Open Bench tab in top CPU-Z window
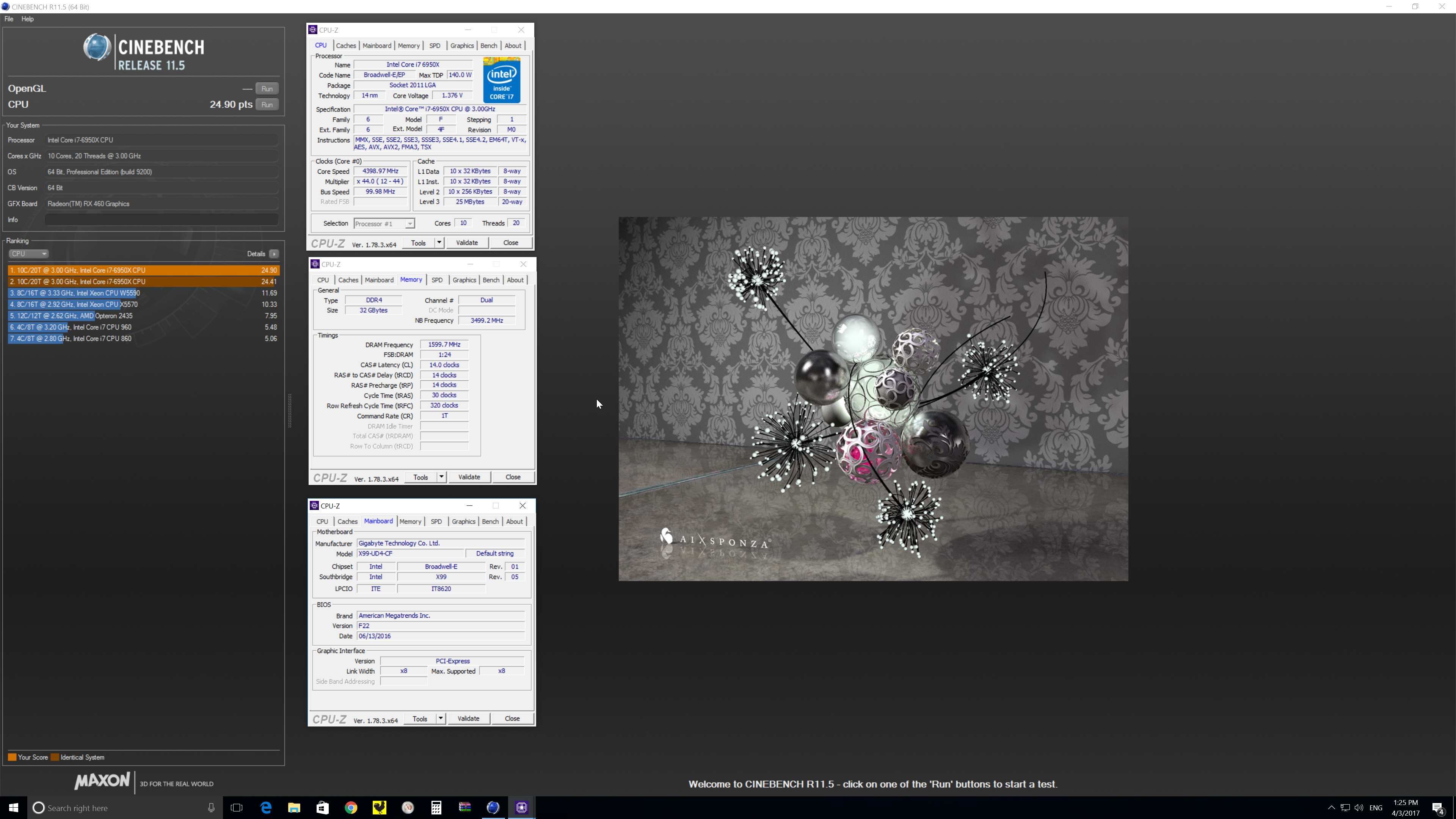This screenshot has height=819, width=1456. pos(489,46)
